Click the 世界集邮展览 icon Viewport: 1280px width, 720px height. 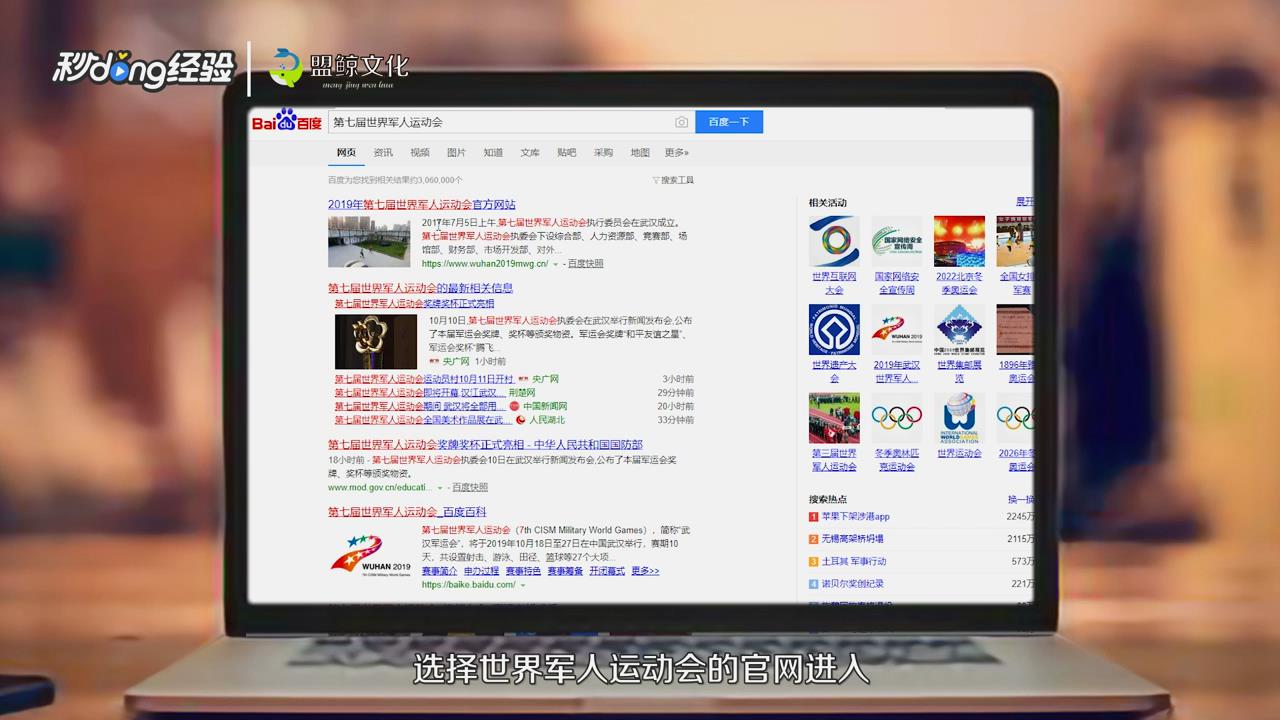click(959, 330)
